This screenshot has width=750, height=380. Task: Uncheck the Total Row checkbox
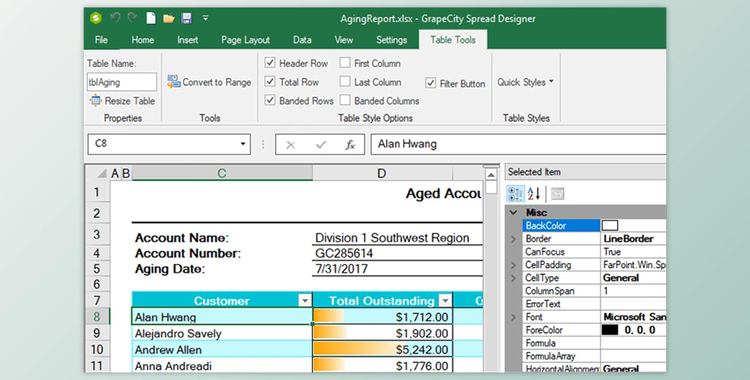[270, 81]
